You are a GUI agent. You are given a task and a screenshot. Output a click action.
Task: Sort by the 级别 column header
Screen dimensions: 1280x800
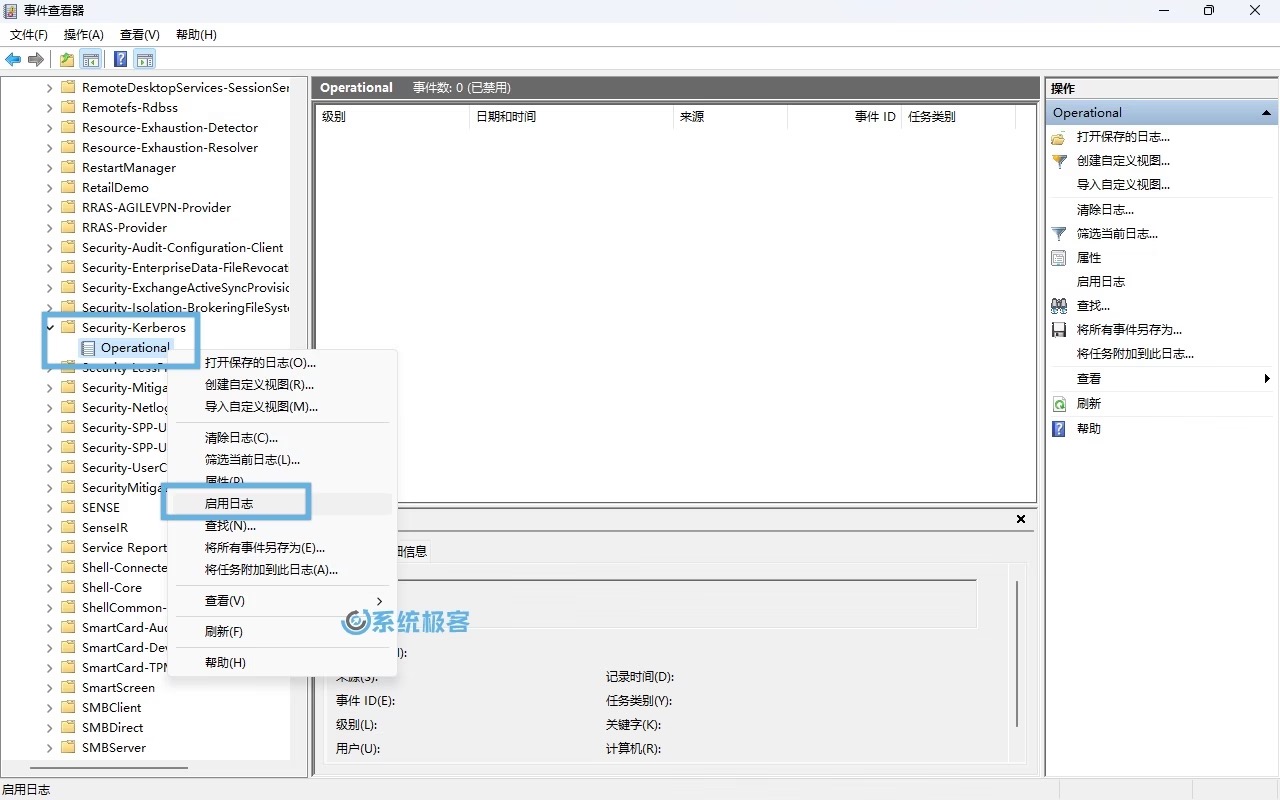click(x=391, y=117)
